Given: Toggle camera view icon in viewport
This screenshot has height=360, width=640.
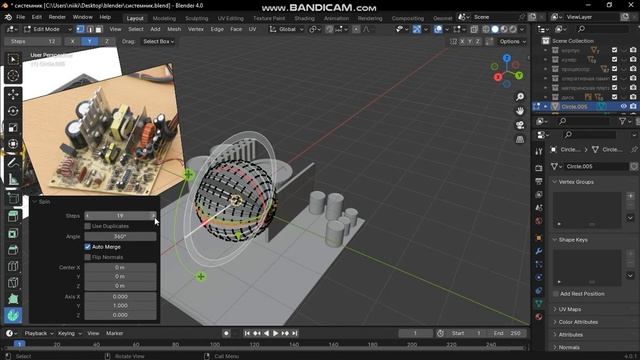Looking at the screenshot, I should (x=520, y=125).
